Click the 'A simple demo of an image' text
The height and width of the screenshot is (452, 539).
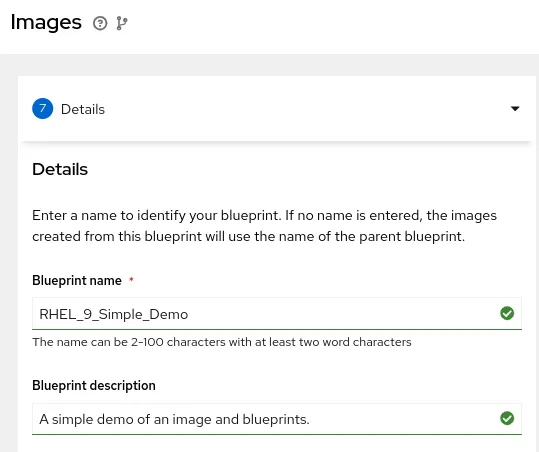pos(175,419)
